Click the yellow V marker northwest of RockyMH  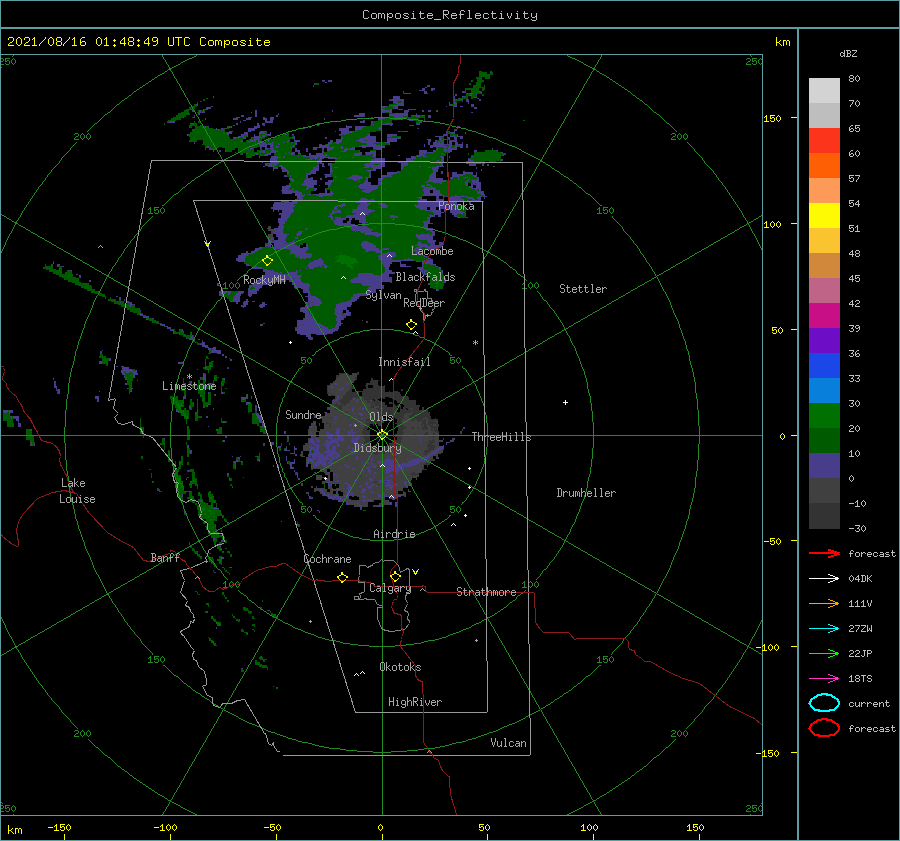click(x=207, y=244)
